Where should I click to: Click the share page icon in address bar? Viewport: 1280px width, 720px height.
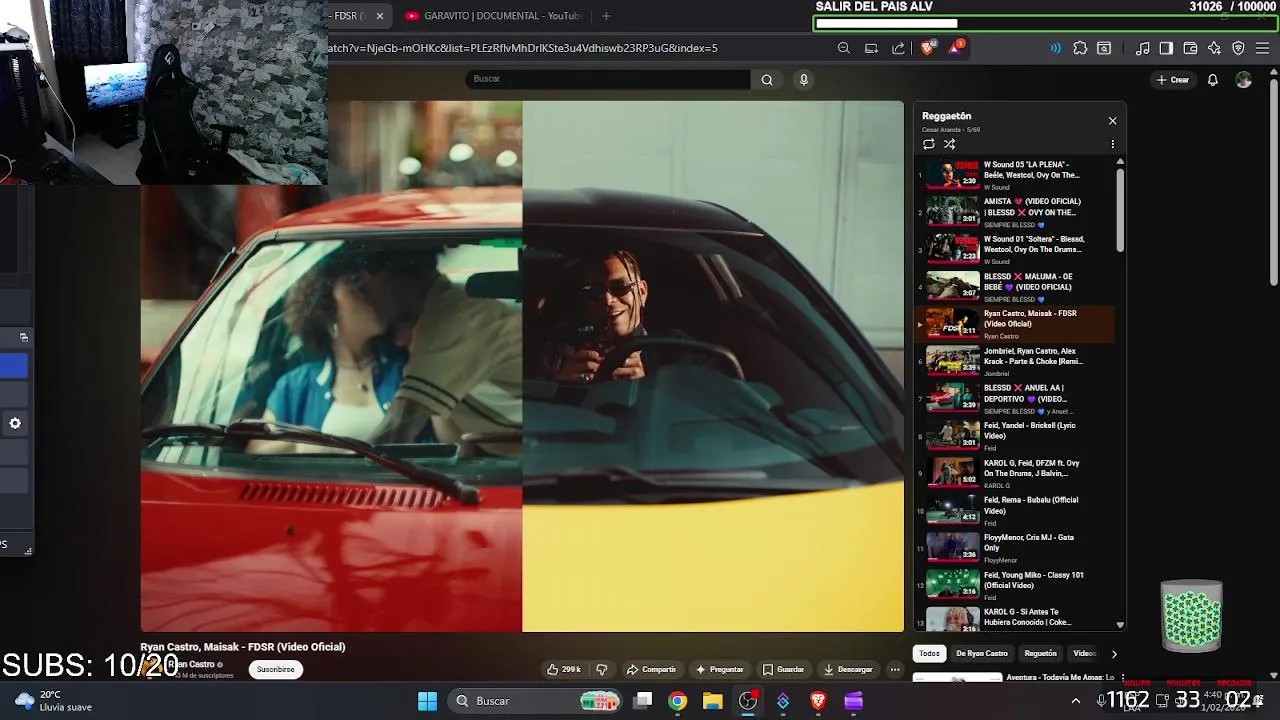[898, 48]
